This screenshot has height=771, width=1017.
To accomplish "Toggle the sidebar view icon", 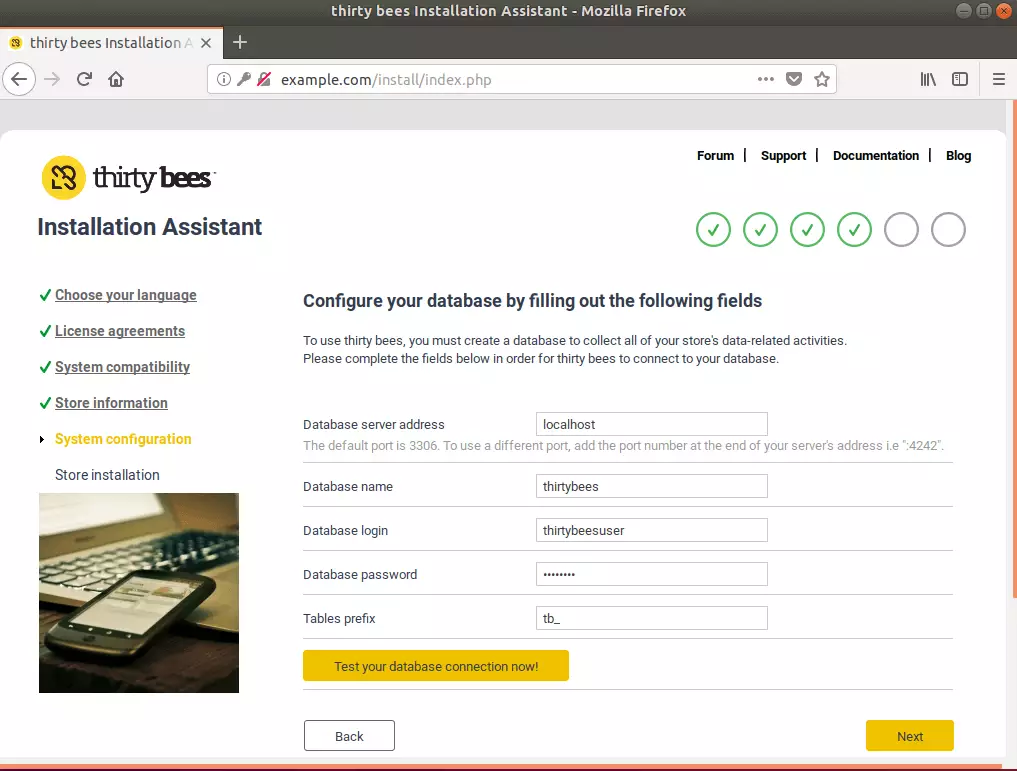I will [960, 79].
